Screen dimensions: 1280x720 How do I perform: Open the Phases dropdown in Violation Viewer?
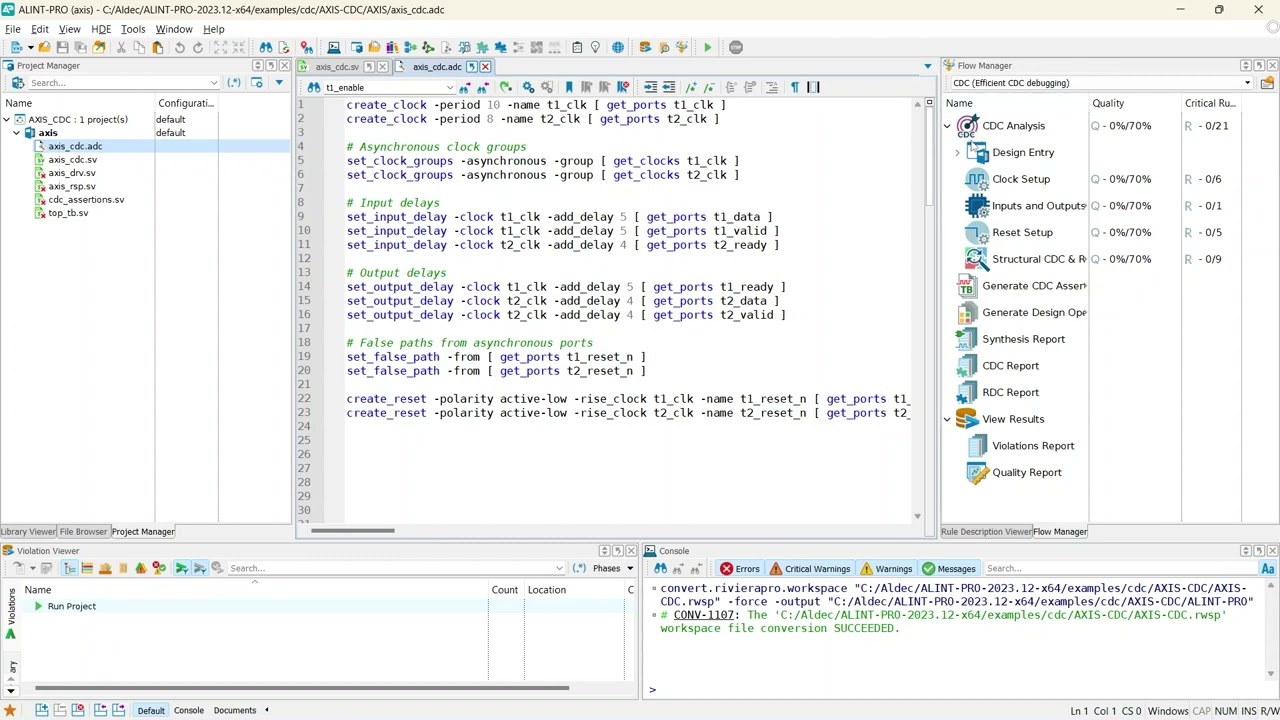[x=613, y=568]
